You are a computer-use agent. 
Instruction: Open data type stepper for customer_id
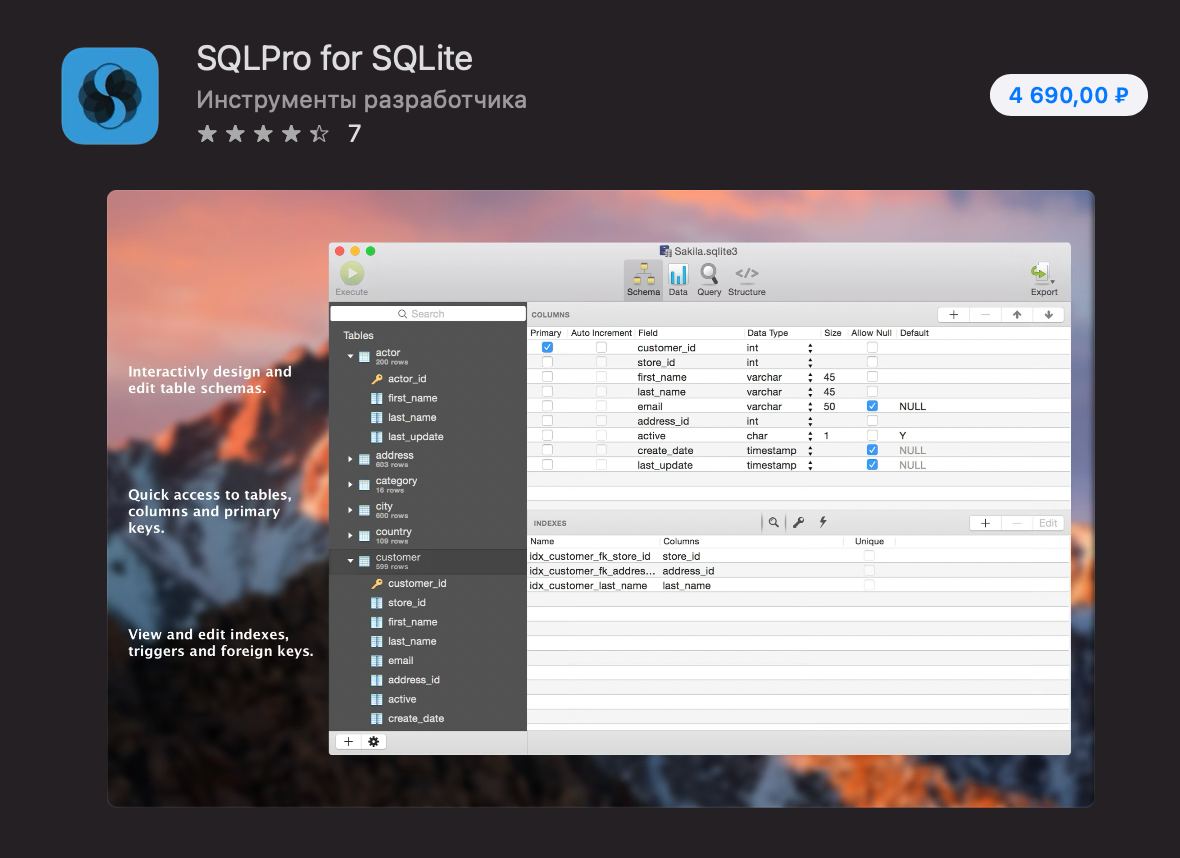click(x=810, y=348)
